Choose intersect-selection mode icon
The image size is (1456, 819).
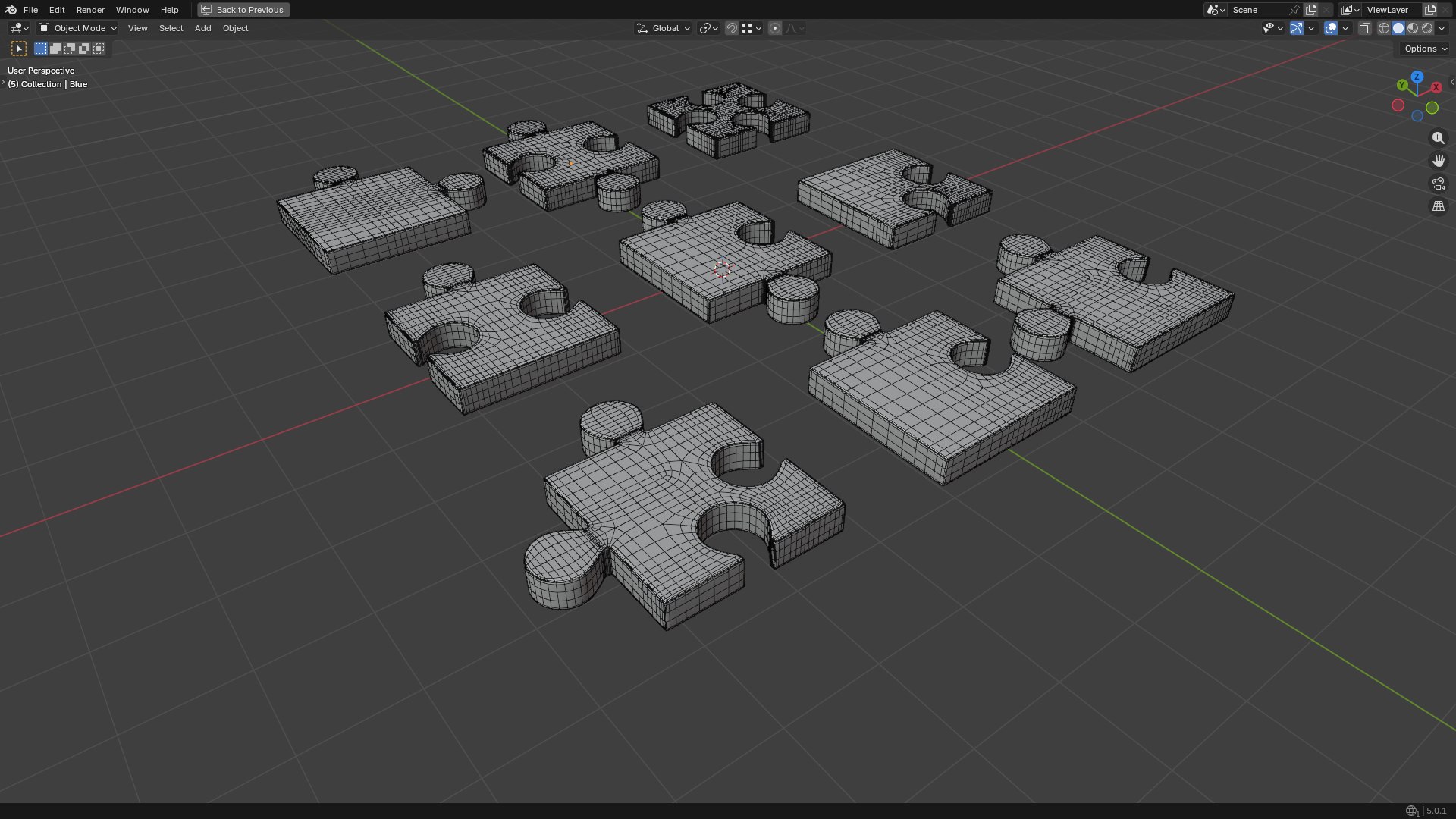tap(99, 49)
